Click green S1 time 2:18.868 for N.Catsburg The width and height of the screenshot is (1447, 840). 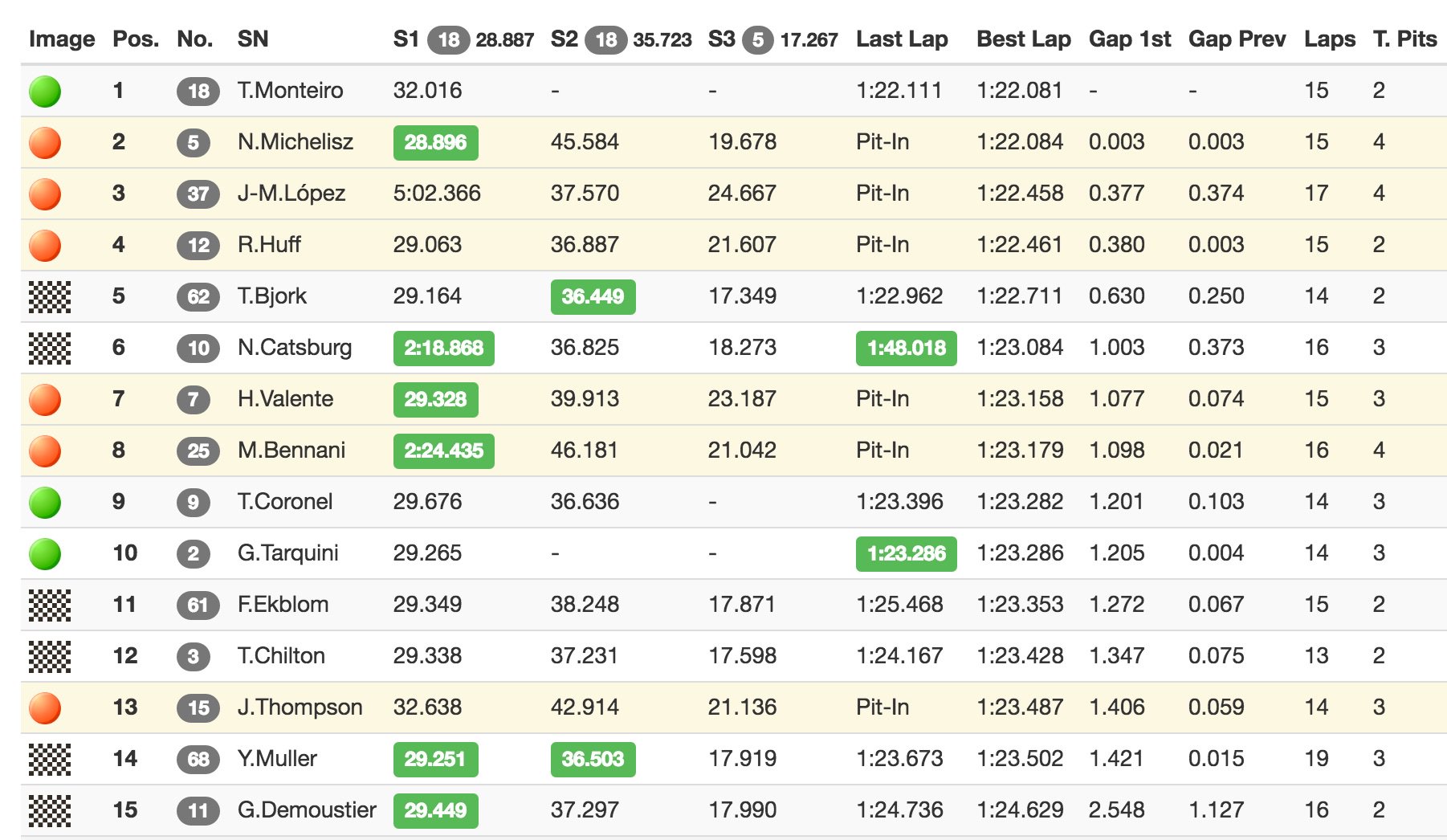click(444, 348)
